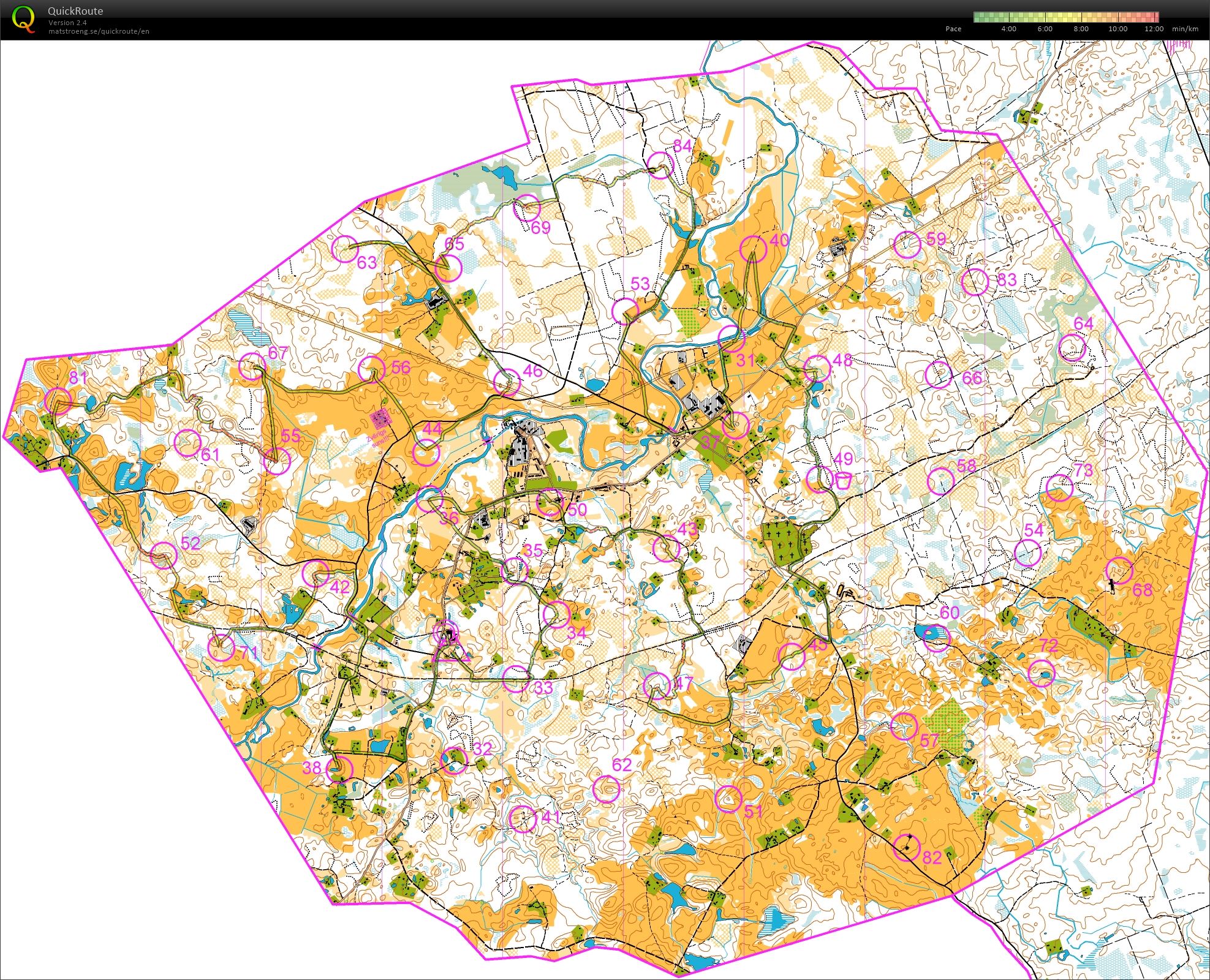Select control circle 53 on the map
This screenshot has height=980, width=1210.
coord(626,311)
